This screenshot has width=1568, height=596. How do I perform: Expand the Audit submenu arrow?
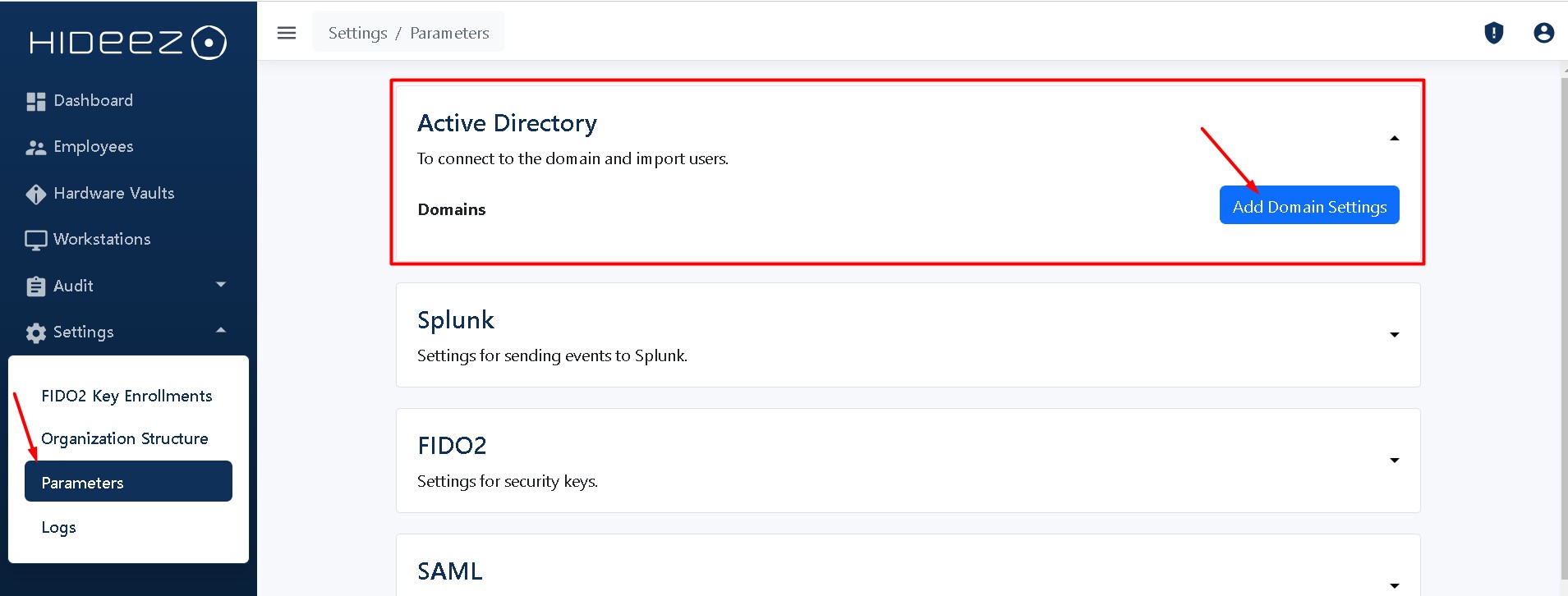[220, 285]
